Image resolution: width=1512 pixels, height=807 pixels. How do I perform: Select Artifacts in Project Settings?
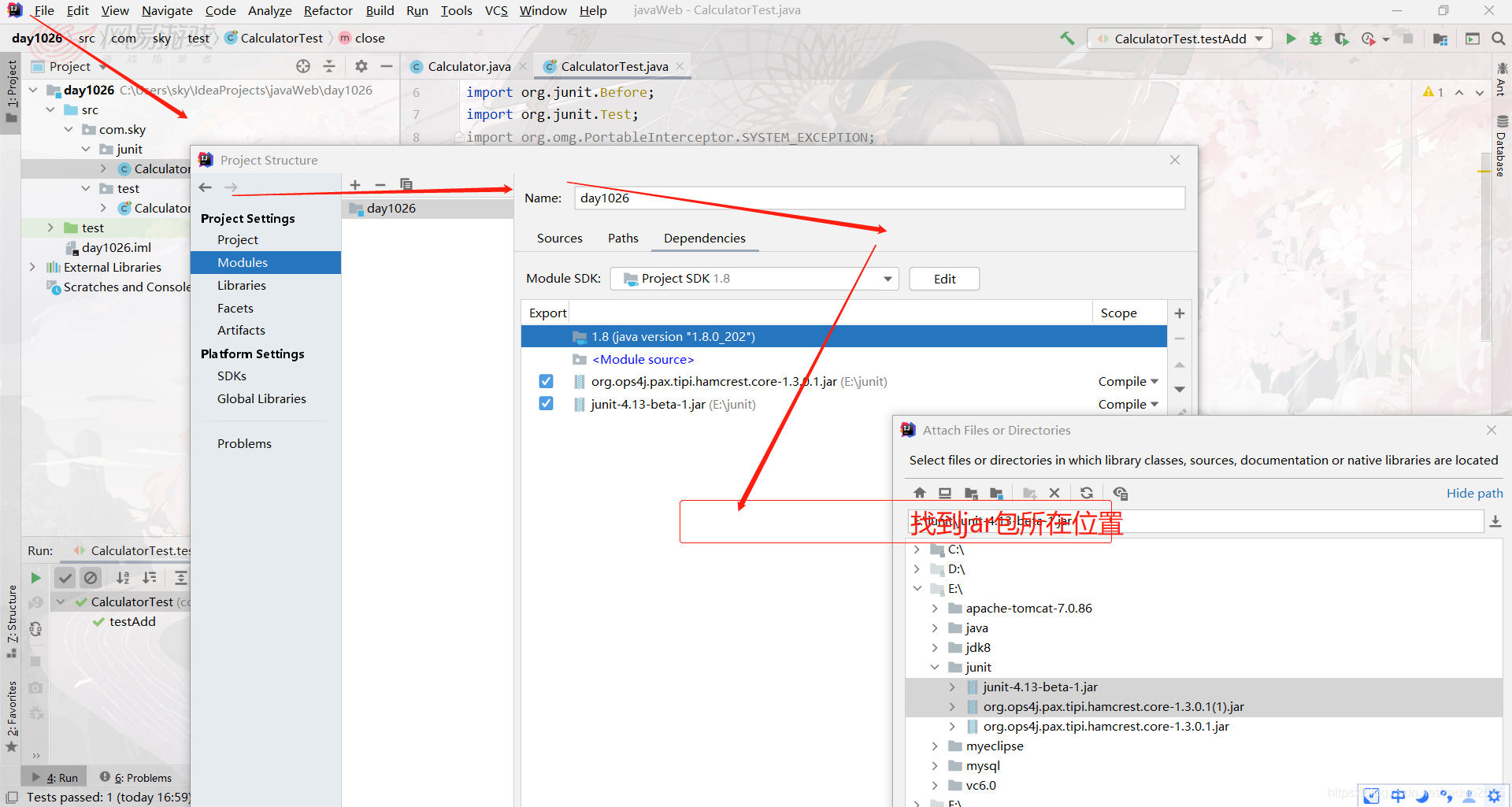coord(241,331)
